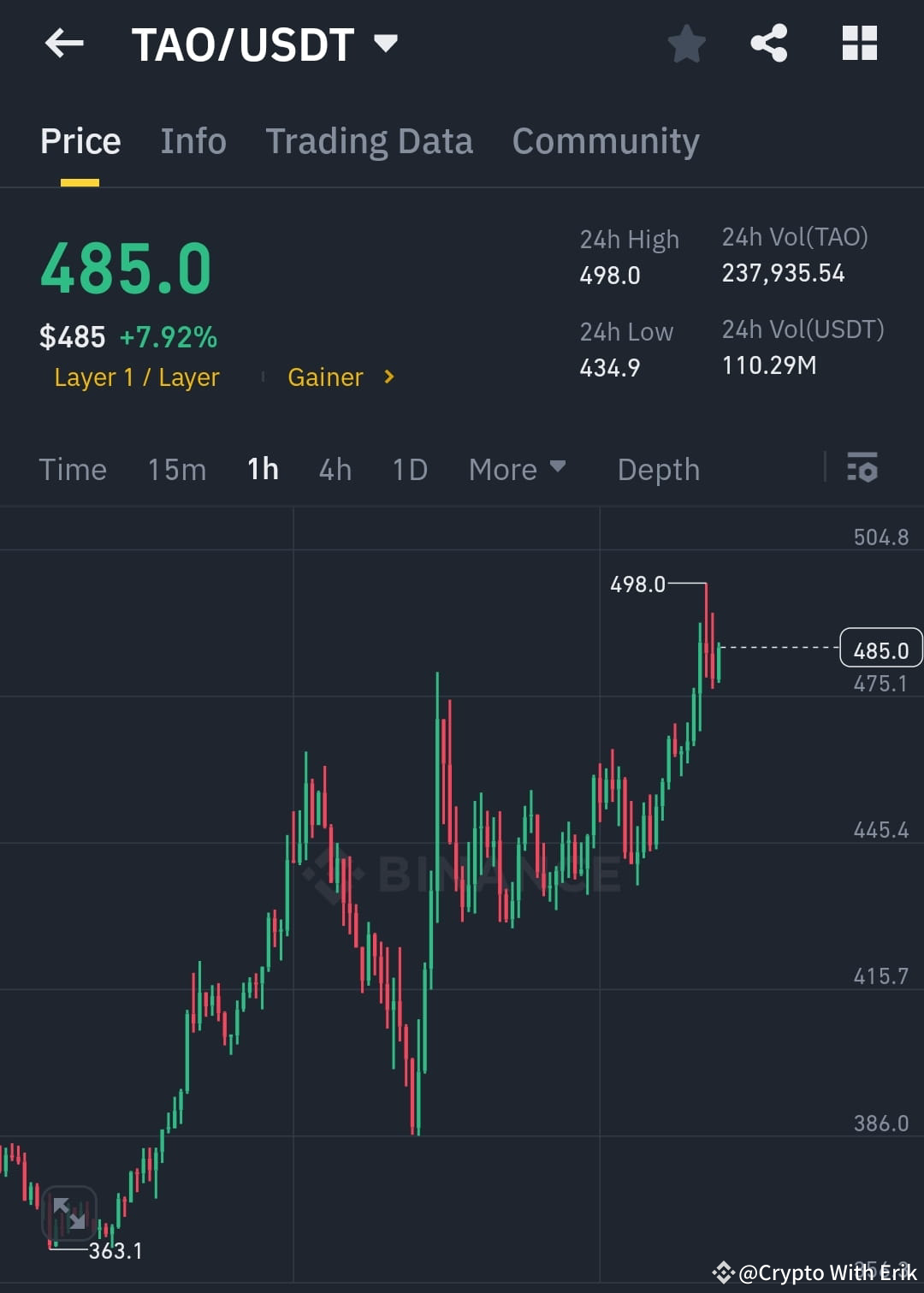Tap the Crypto With Erik diamond logo
The width and height of the screenshot is (924, 1293).
point(724,1272)
